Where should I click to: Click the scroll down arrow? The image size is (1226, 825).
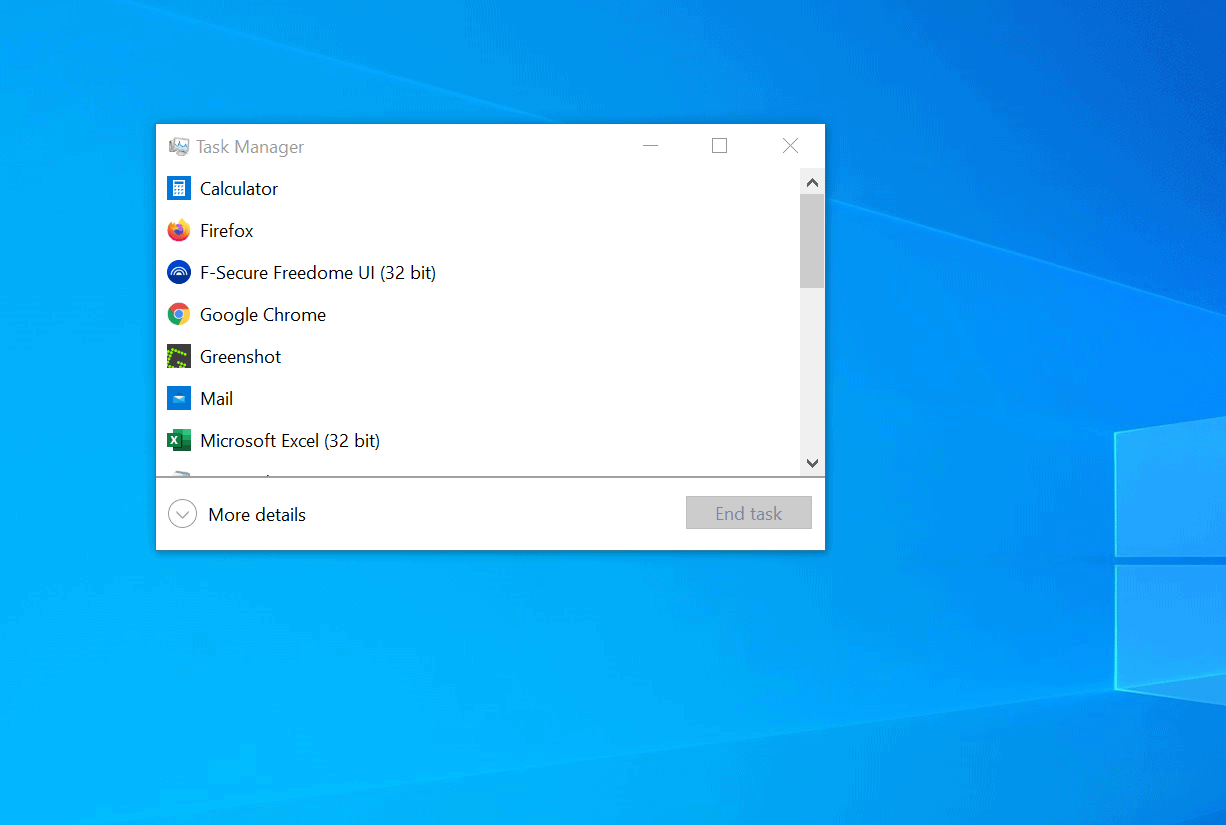click(812, 463)
